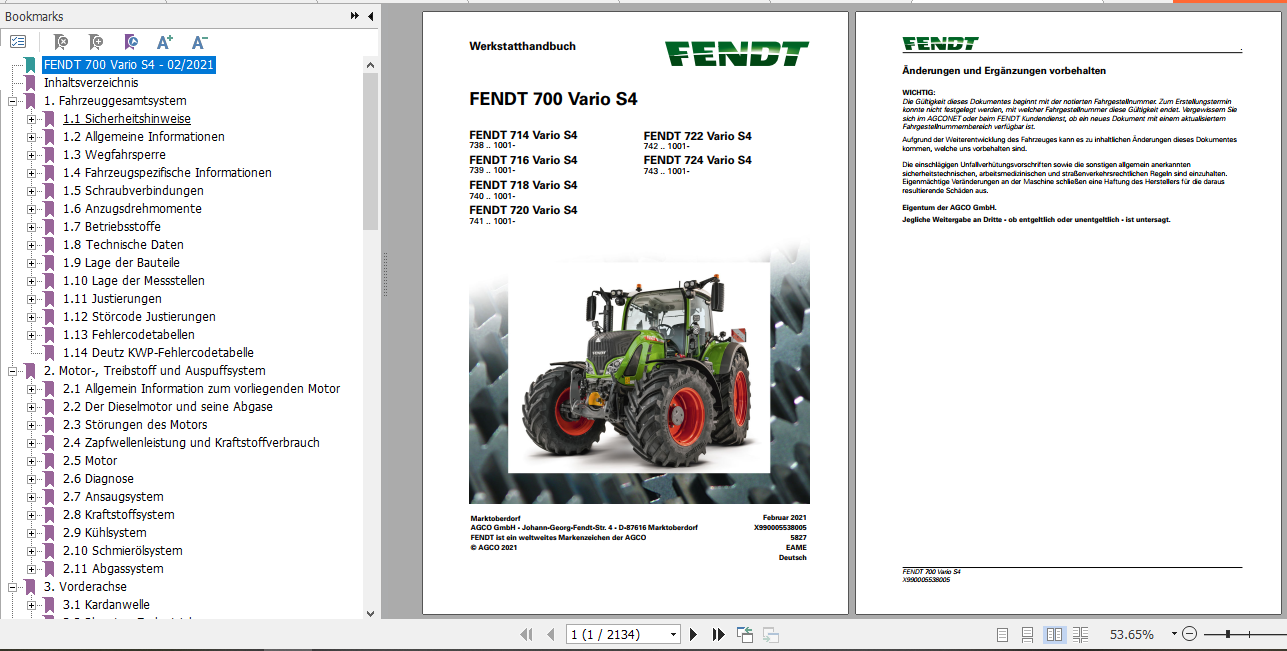1287x651 pixels.
Task: Select the two-page facing view
Action: click(1054, 634)
